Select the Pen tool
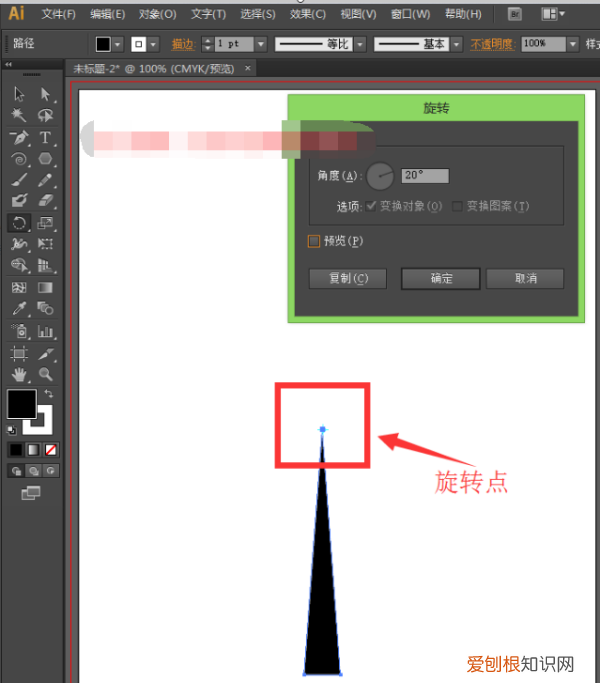 [x=19, y=137]
